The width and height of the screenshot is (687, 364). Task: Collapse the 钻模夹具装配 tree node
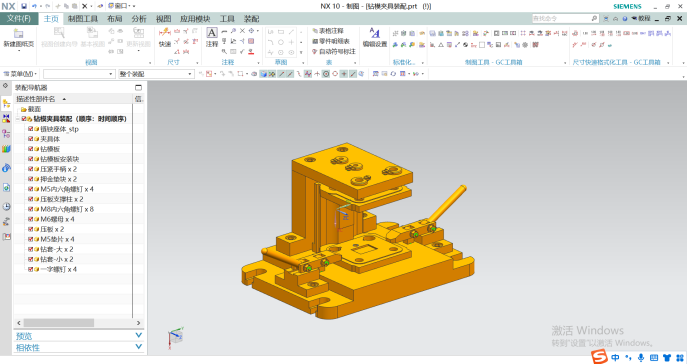[x=18, y=119]
